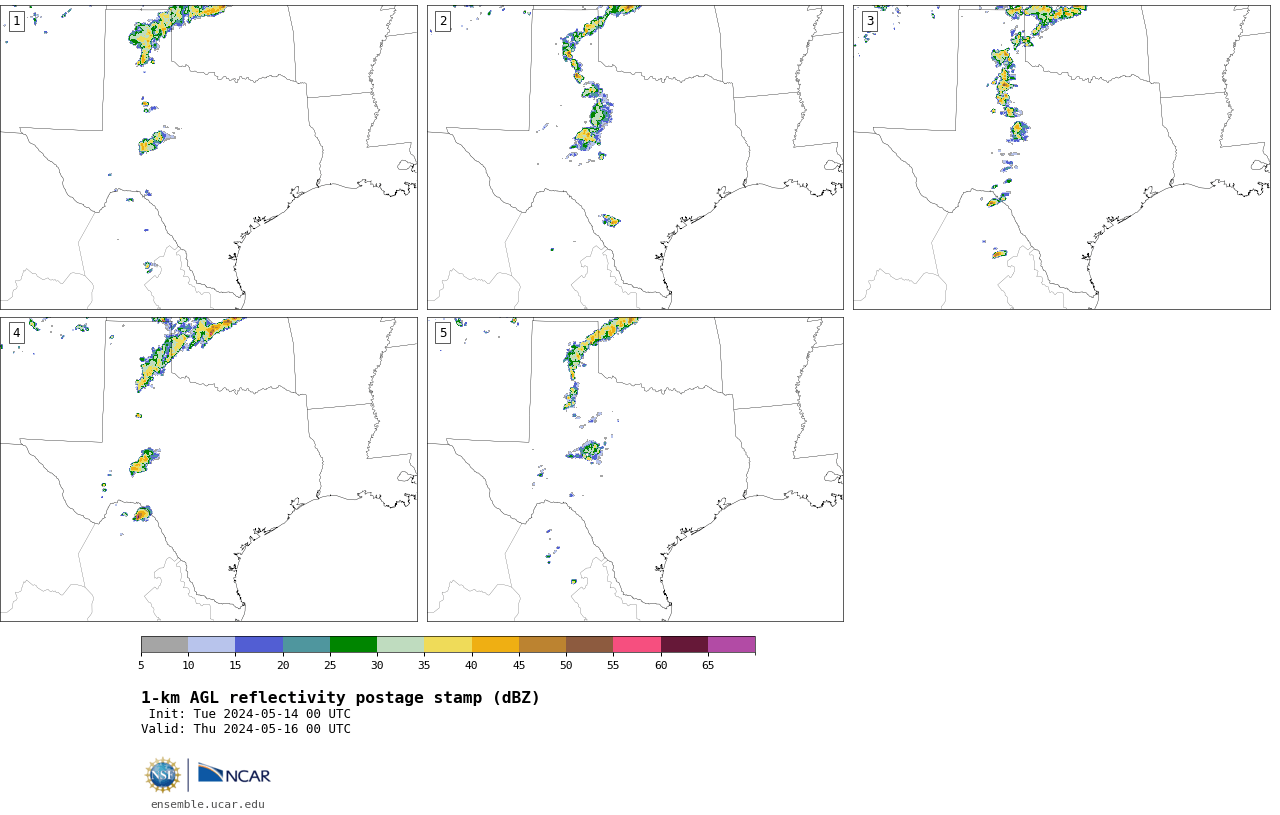1280x815 pixels.
Task: Click the number 3 panel label
Action: (869, 21)
